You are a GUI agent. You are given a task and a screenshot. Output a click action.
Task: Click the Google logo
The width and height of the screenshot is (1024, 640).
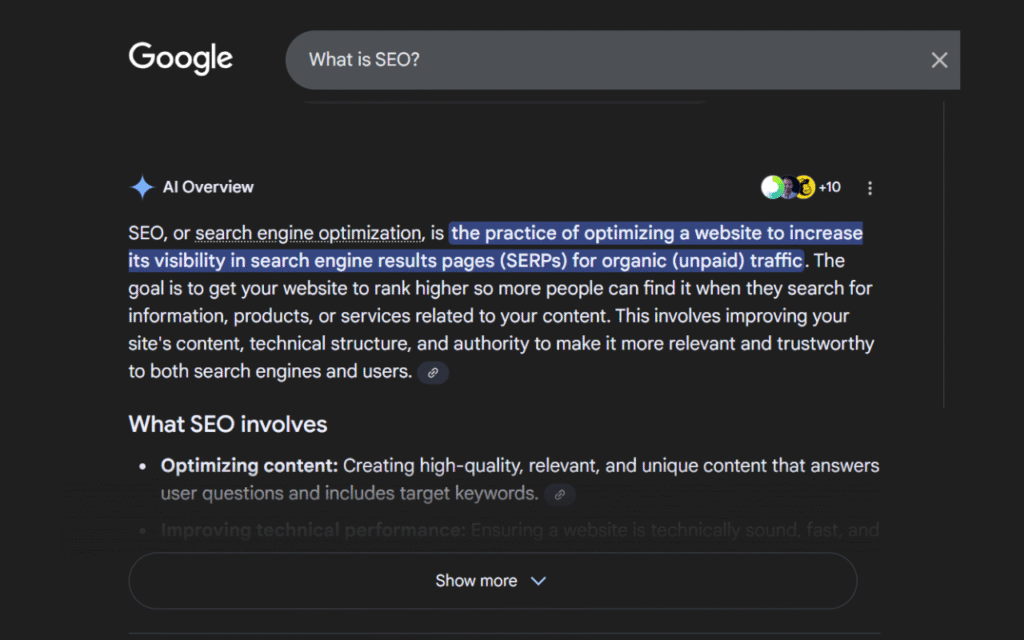pyautogui.click(x=180, y=58)
